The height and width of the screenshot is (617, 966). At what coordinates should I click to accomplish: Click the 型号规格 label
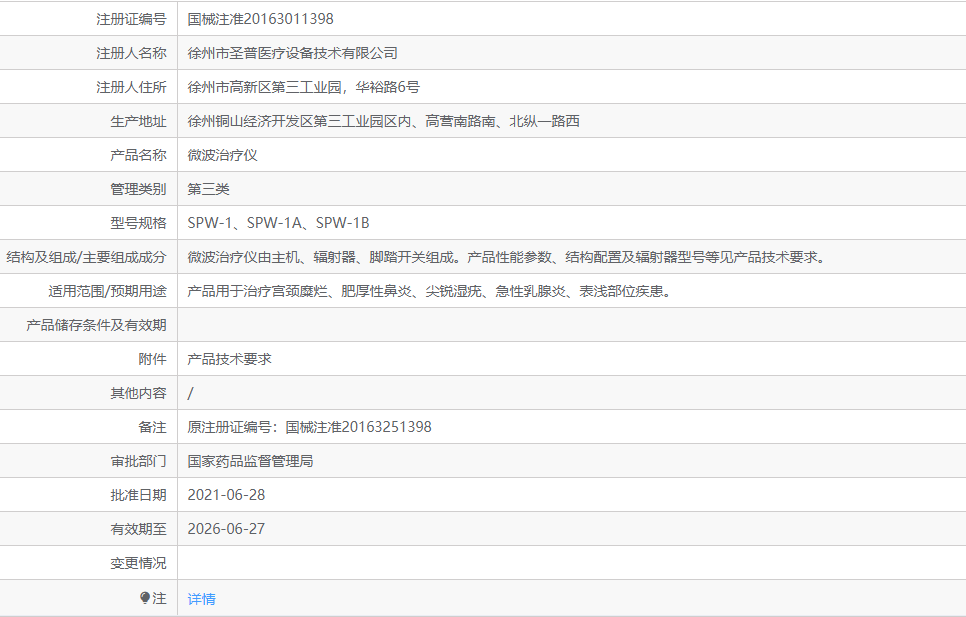pos(138,223)
